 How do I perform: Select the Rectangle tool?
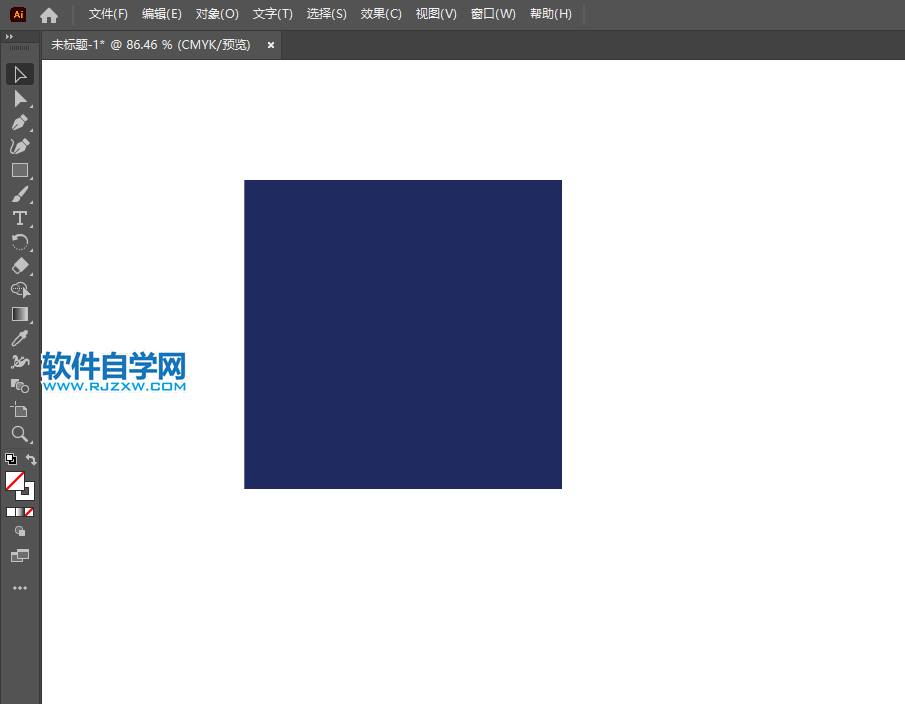click(20, 170)
